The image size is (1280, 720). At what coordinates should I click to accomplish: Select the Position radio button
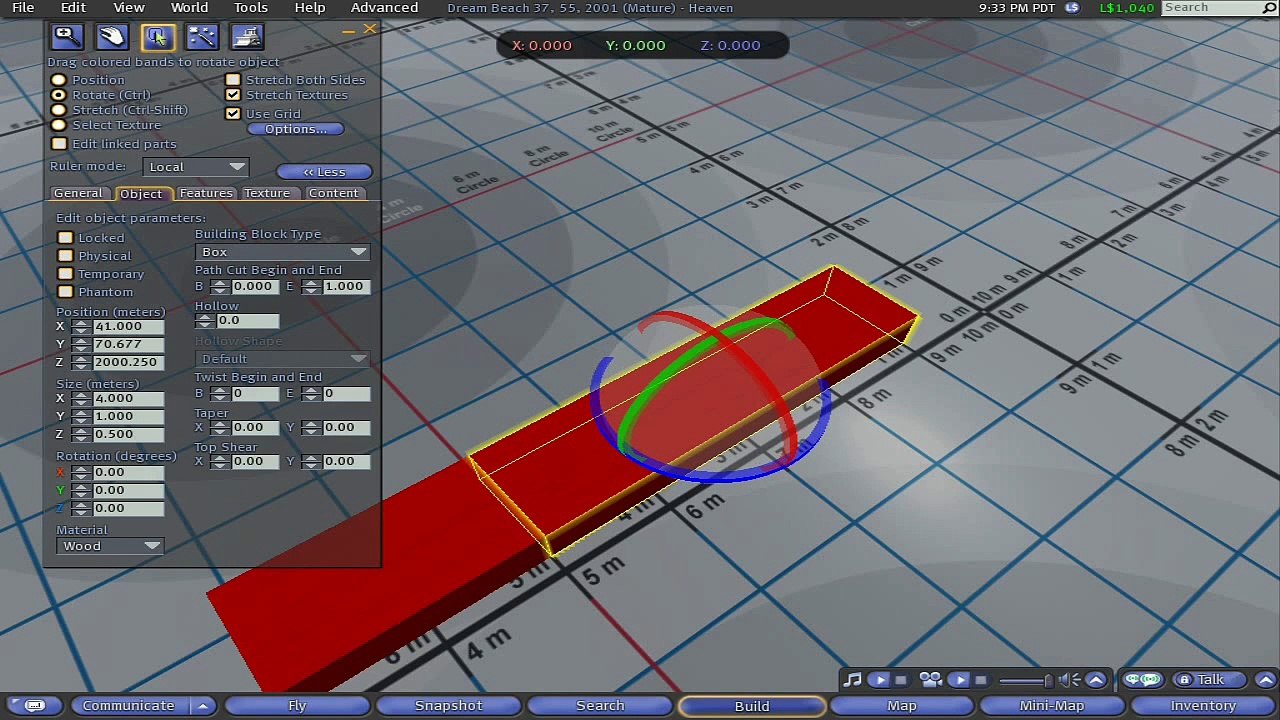(59, 80)
